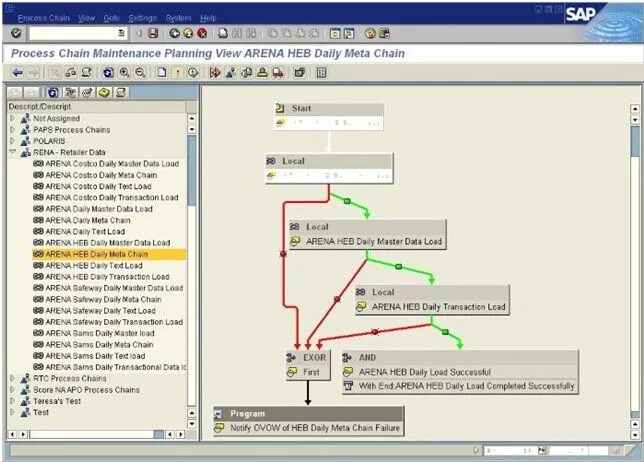
Task: Click the green Back arrow icon
Action: point(174,33)
